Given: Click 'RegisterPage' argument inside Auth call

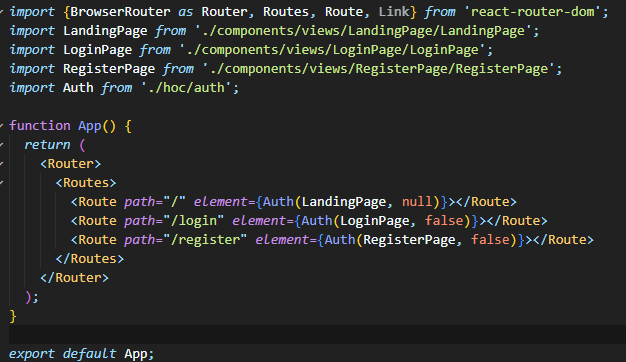Looking at the screenshot, I should pyautogui.click(x=410, y=240).
